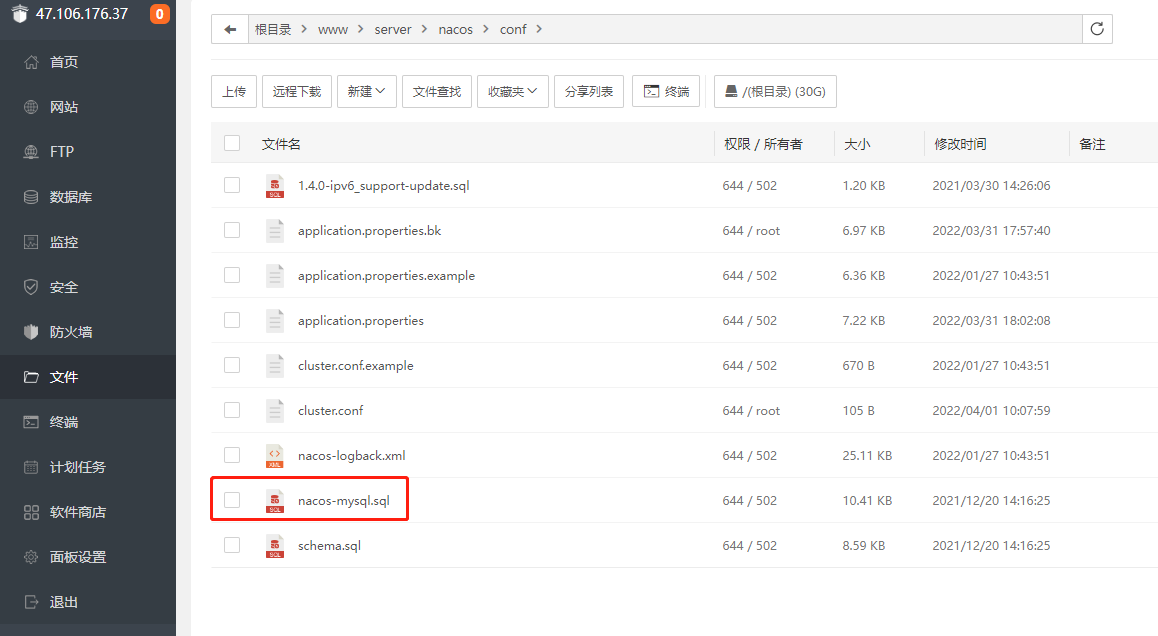Click the globe icon next to 网站
The image size is (1158, 636).
coord(31,107)
